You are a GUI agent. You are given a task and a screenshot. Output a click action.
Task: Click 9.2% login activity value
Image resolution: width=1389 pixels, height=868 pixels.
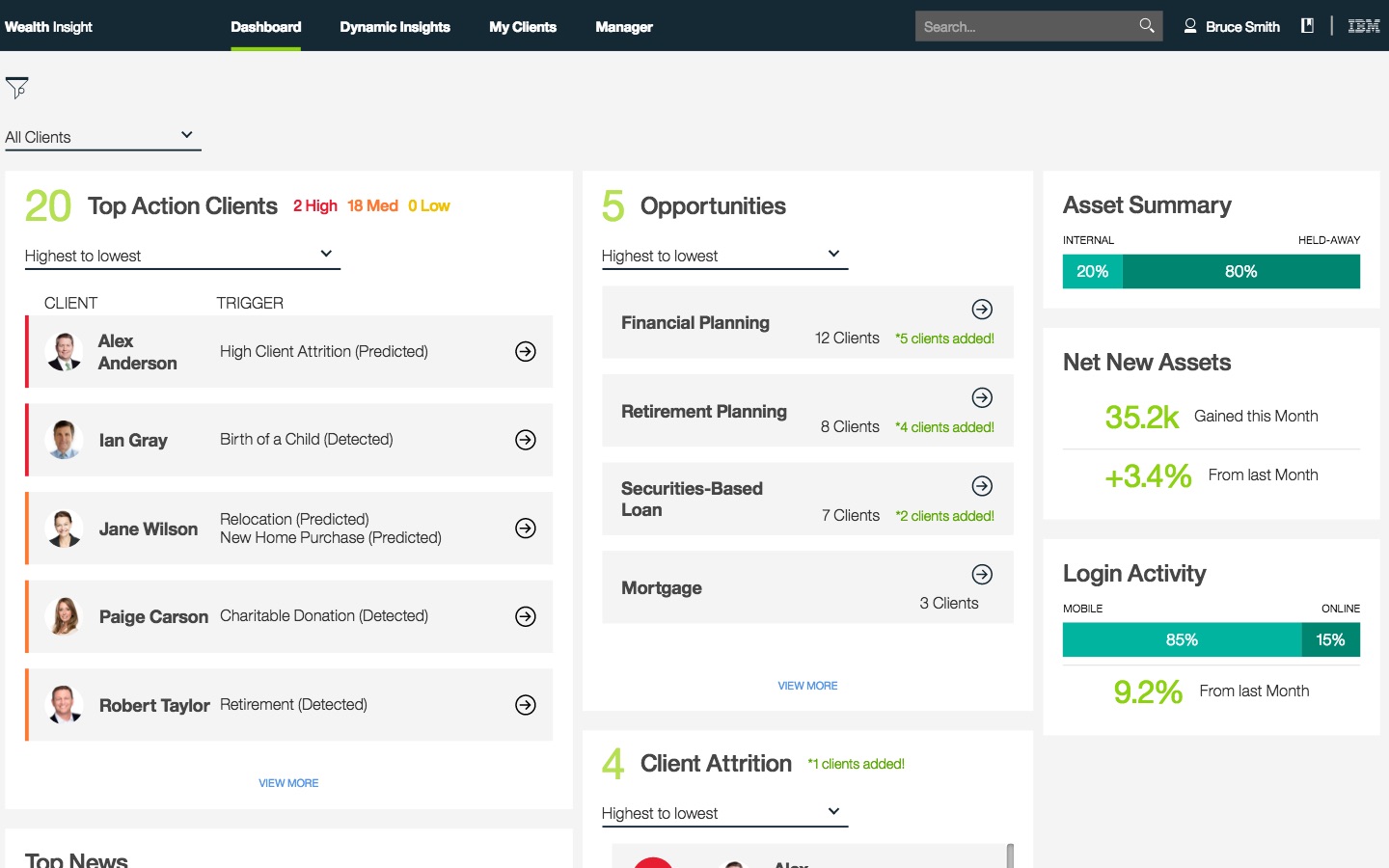[x=1148, y=692]
